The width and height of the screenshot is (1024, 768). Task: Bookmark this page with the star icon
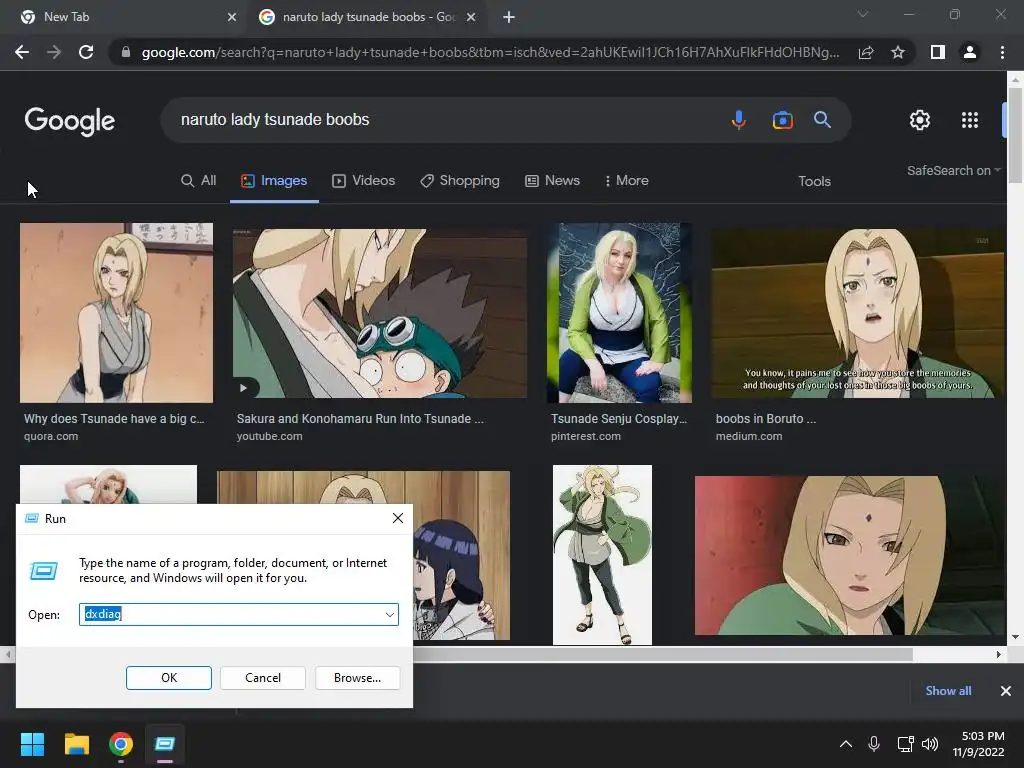point(898,52)
